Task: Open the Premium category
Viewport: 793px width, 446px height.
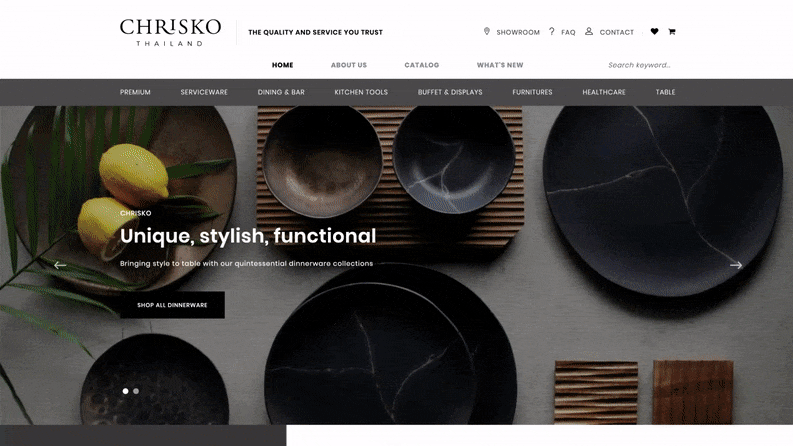Action: 135,92
